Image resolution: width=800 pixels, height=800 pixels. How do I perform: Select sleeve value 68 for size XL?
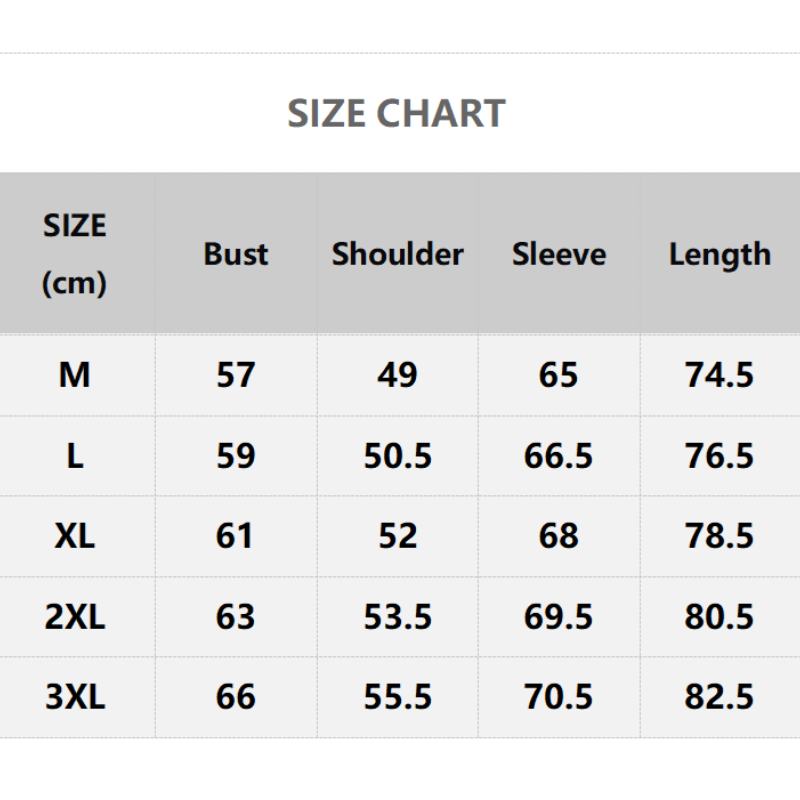[x=559, y=536]
